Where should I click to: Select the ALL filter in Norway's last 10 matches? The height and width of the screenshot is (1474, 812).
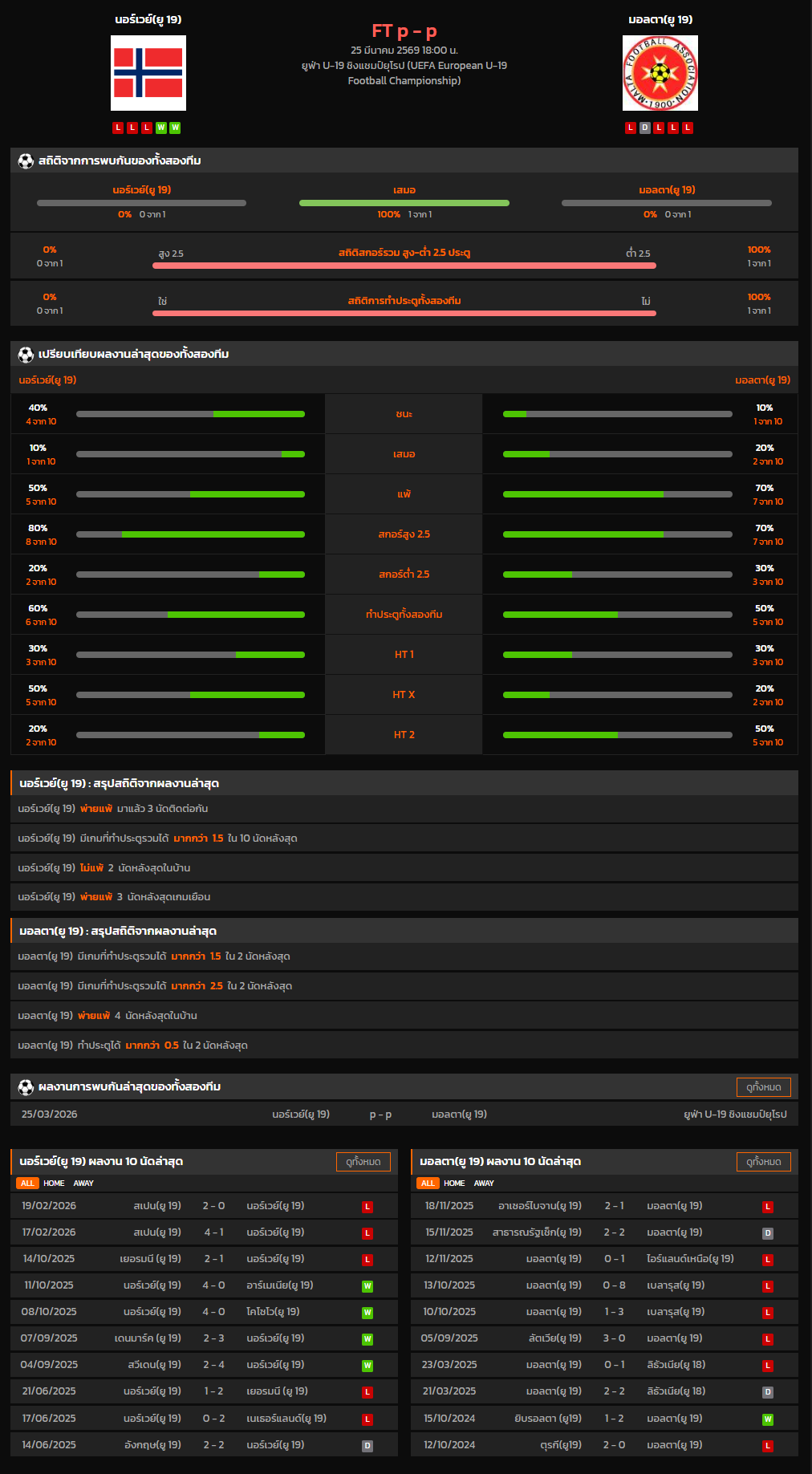tap(27, 1184)
